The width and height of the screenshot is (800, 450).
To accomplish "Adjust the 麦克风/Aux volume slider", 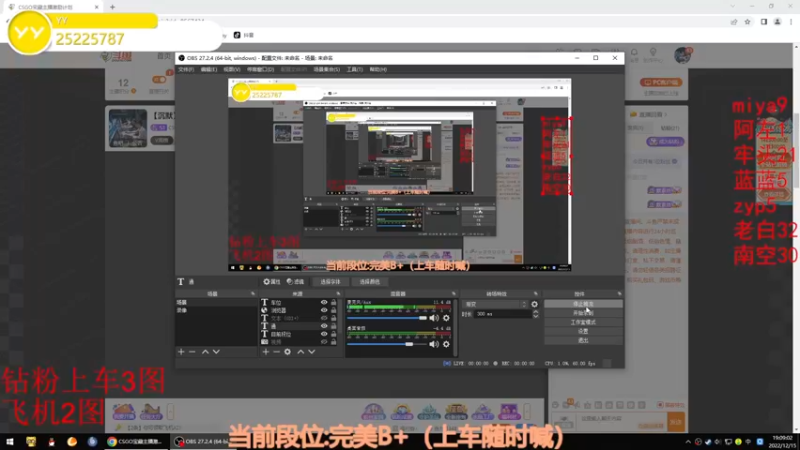I will [x=387, y=318].
